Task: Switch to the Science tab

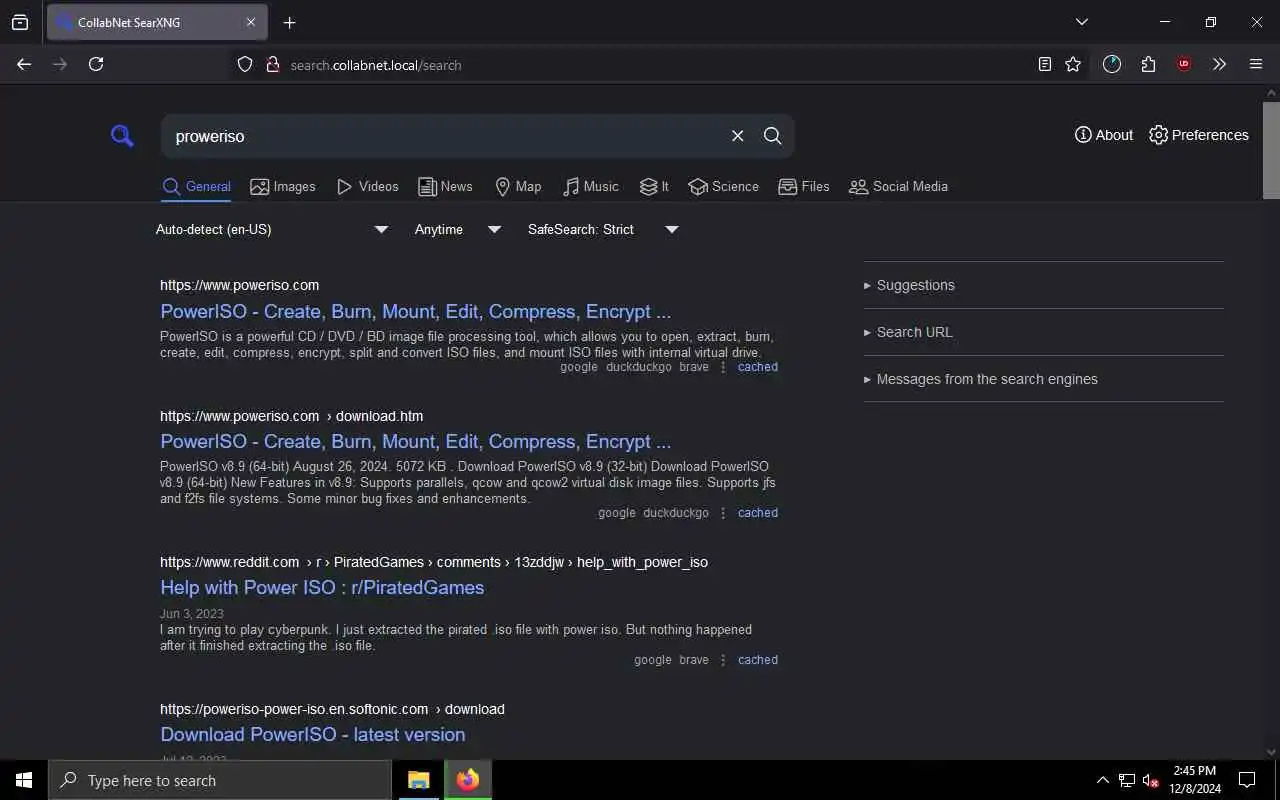Action: tap(723, 187)
